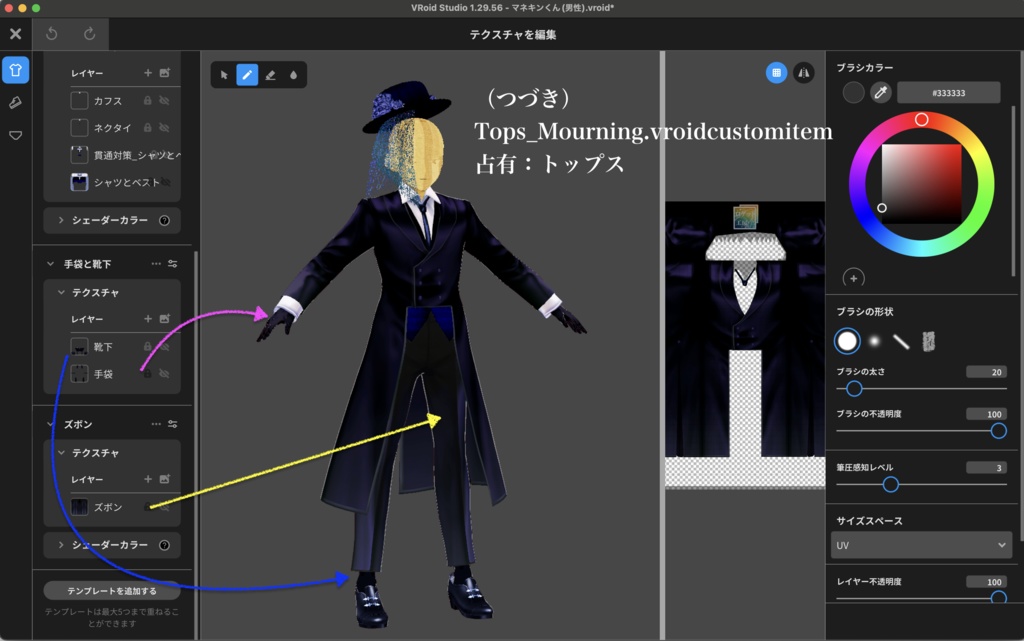The height and width of the screenshot is (641, 1024).
Task: Select the soft-edge brush shape
Action: (873, 341)
